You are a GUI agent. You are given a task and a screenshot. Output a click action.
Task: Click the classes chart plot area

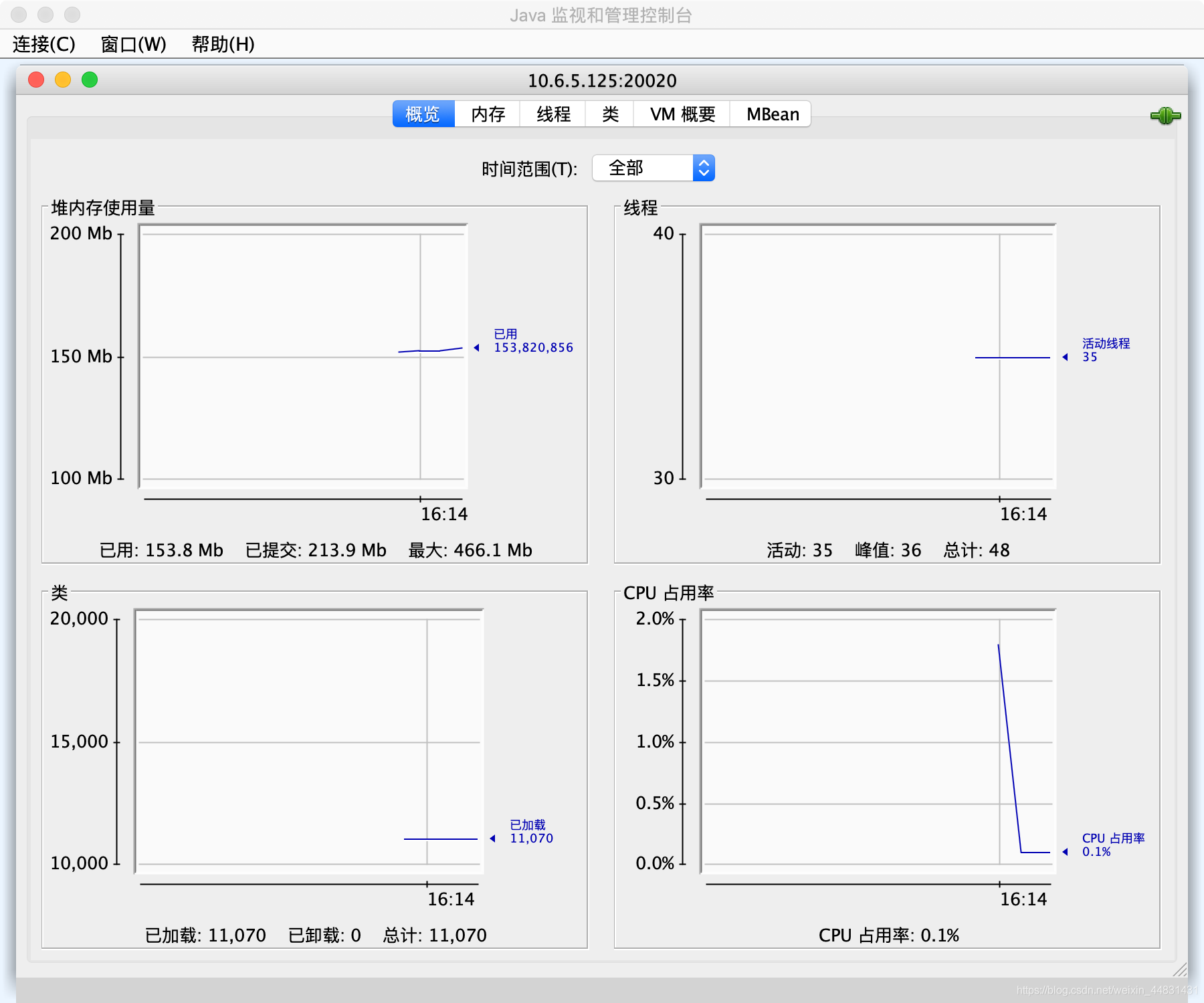coord(309,742)
